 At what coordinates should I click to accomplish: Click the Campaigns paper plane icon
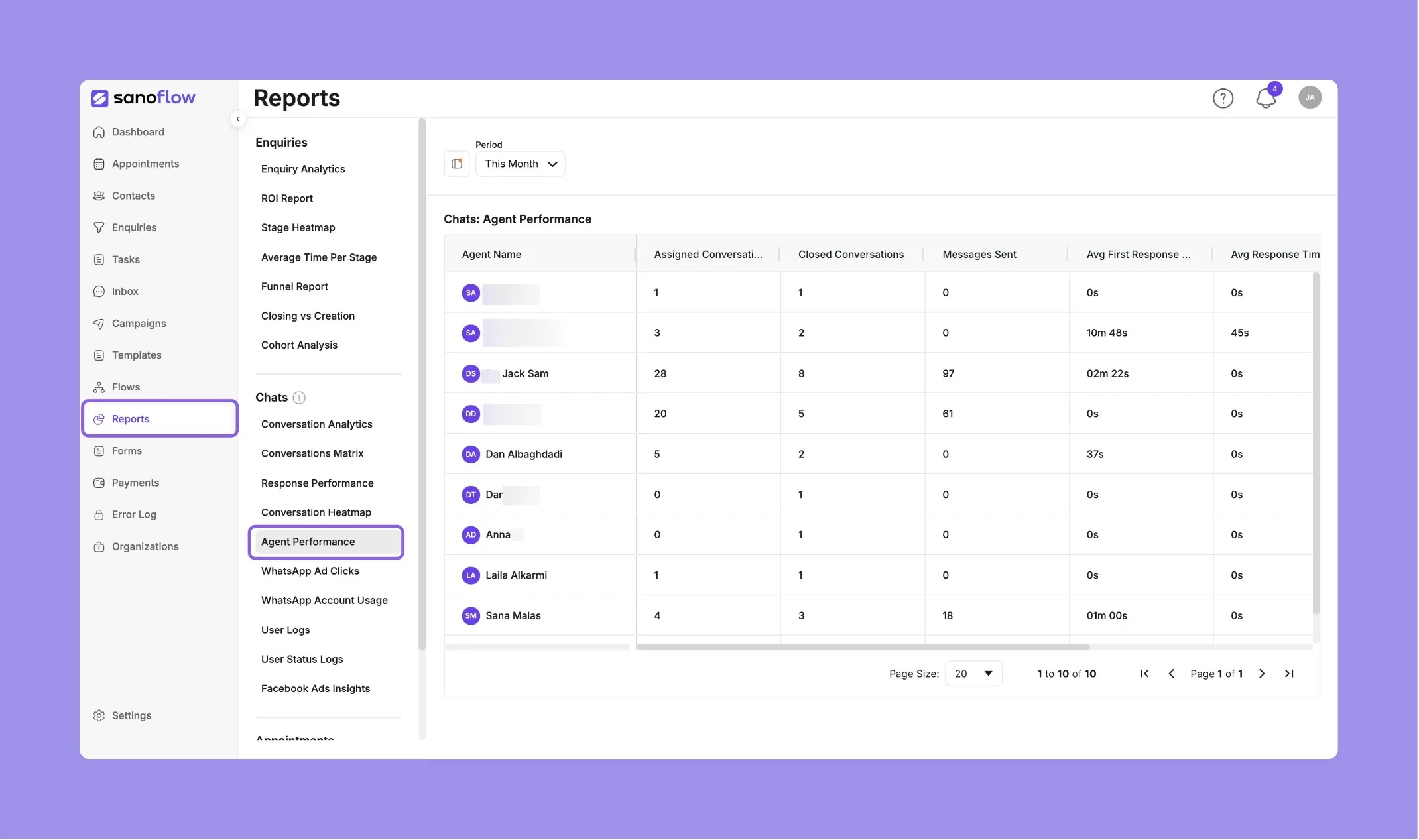point(99,324)
